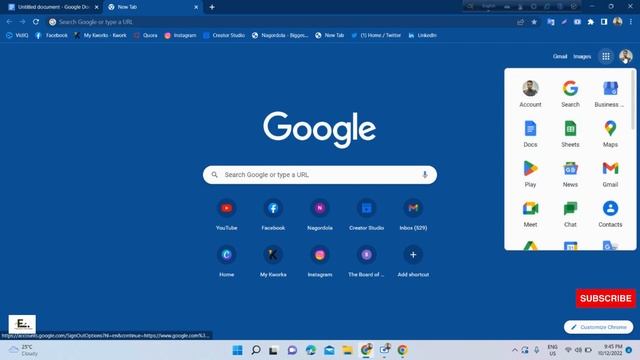Launch Docs from the apps panel
The height and width of the screenshot is (360, 640).
pyautogui.click(x=530, y=134)
